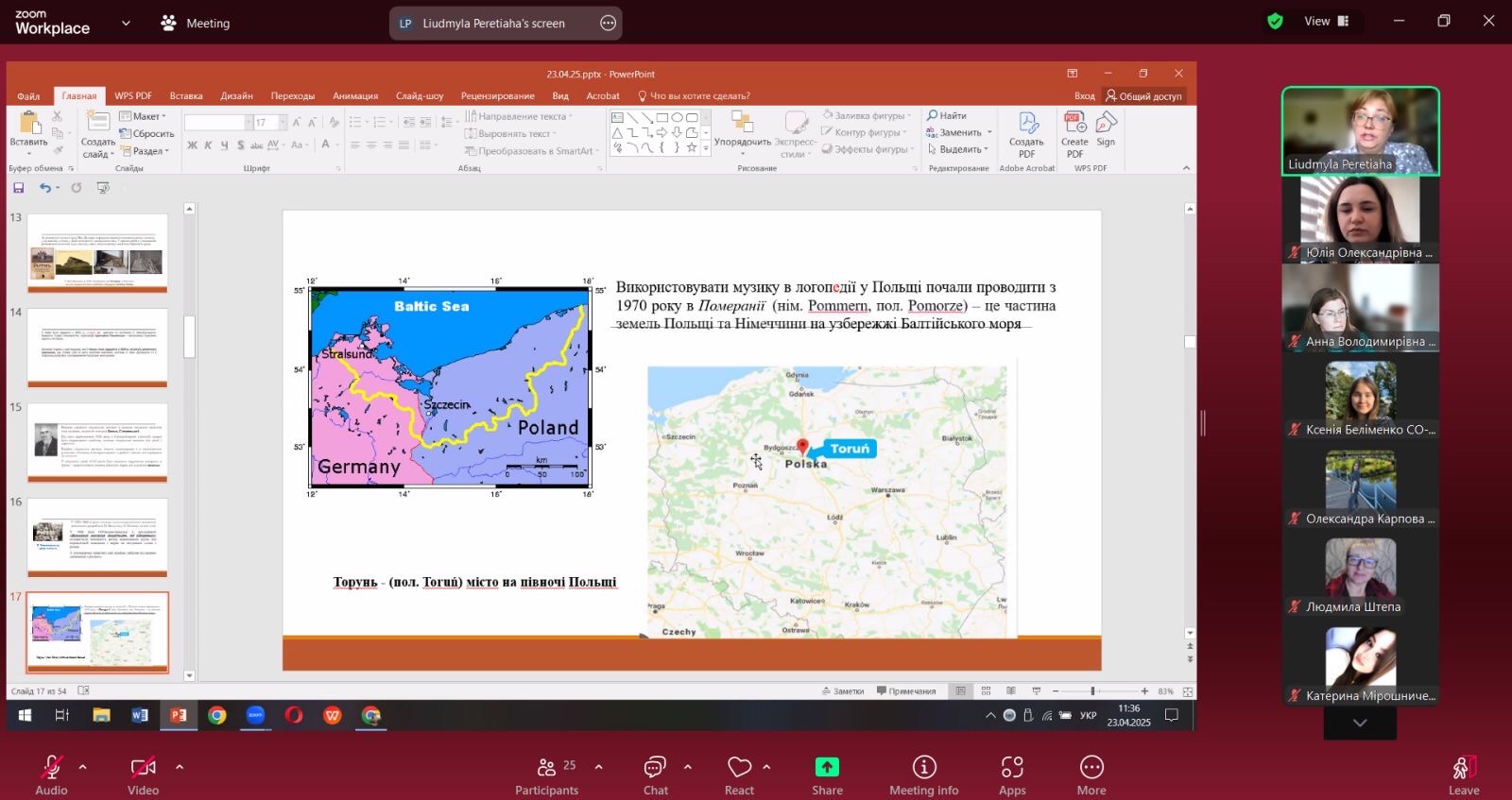Open the Дизайн ribbon tab
This screenshot has width=1512, height=800.
tap(236, 96)
